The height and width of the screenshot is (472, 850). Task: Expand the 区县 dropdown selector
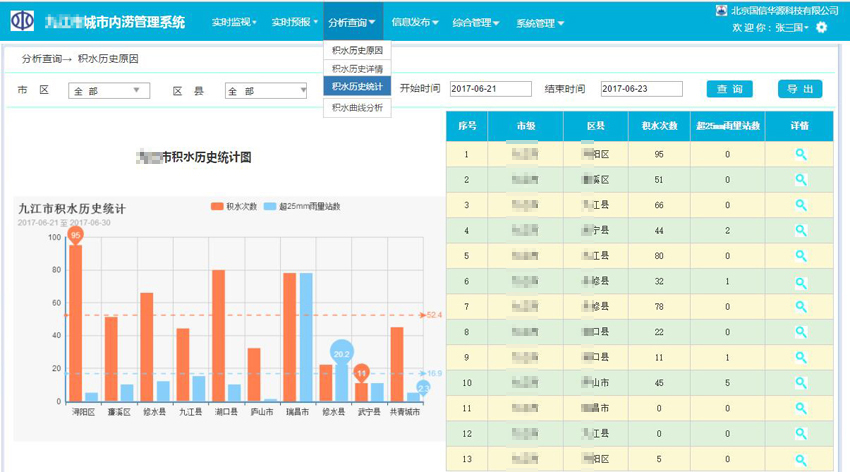pos(265,91)
